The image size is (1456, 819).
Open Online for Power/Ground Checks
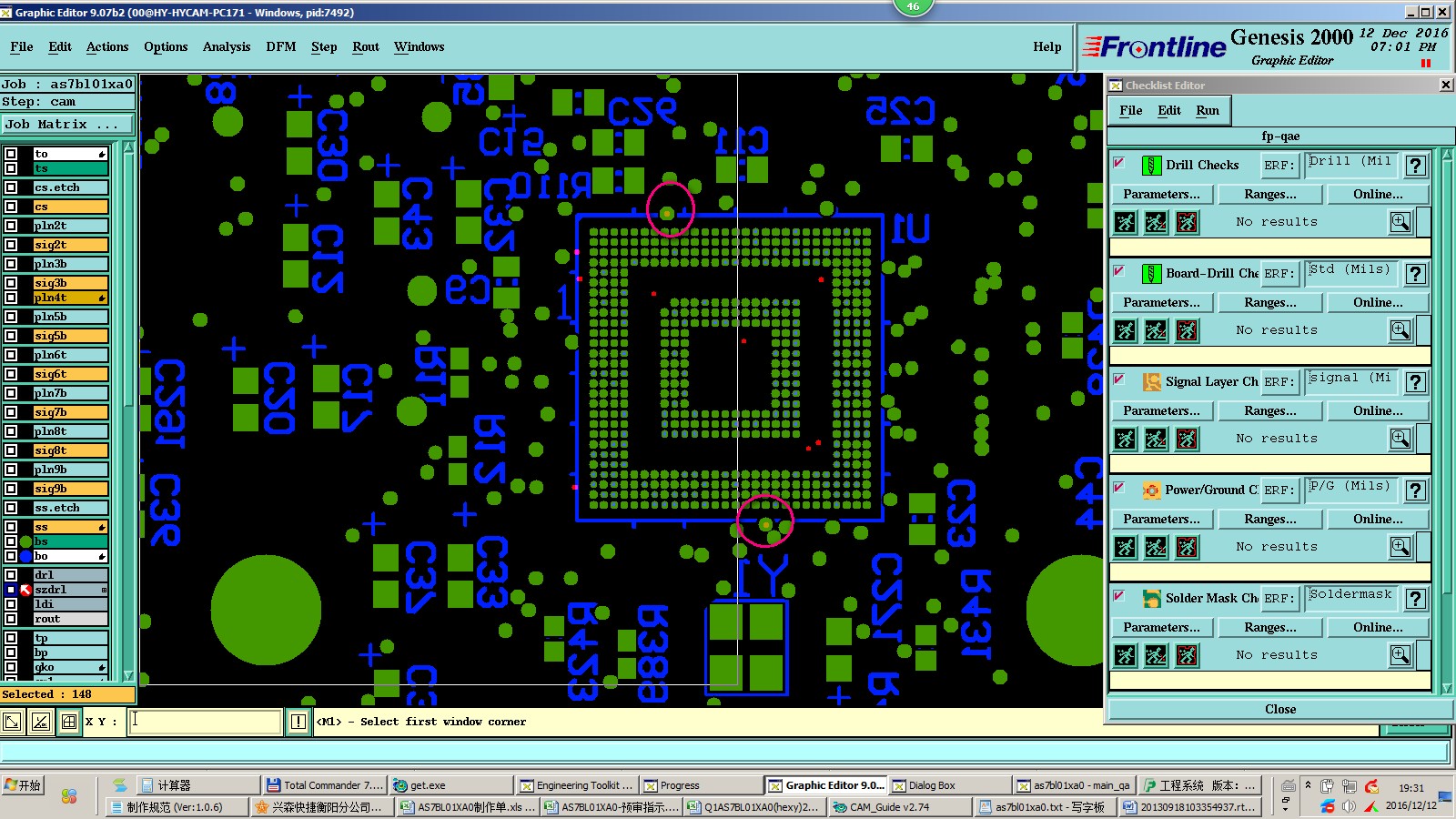1378,519
